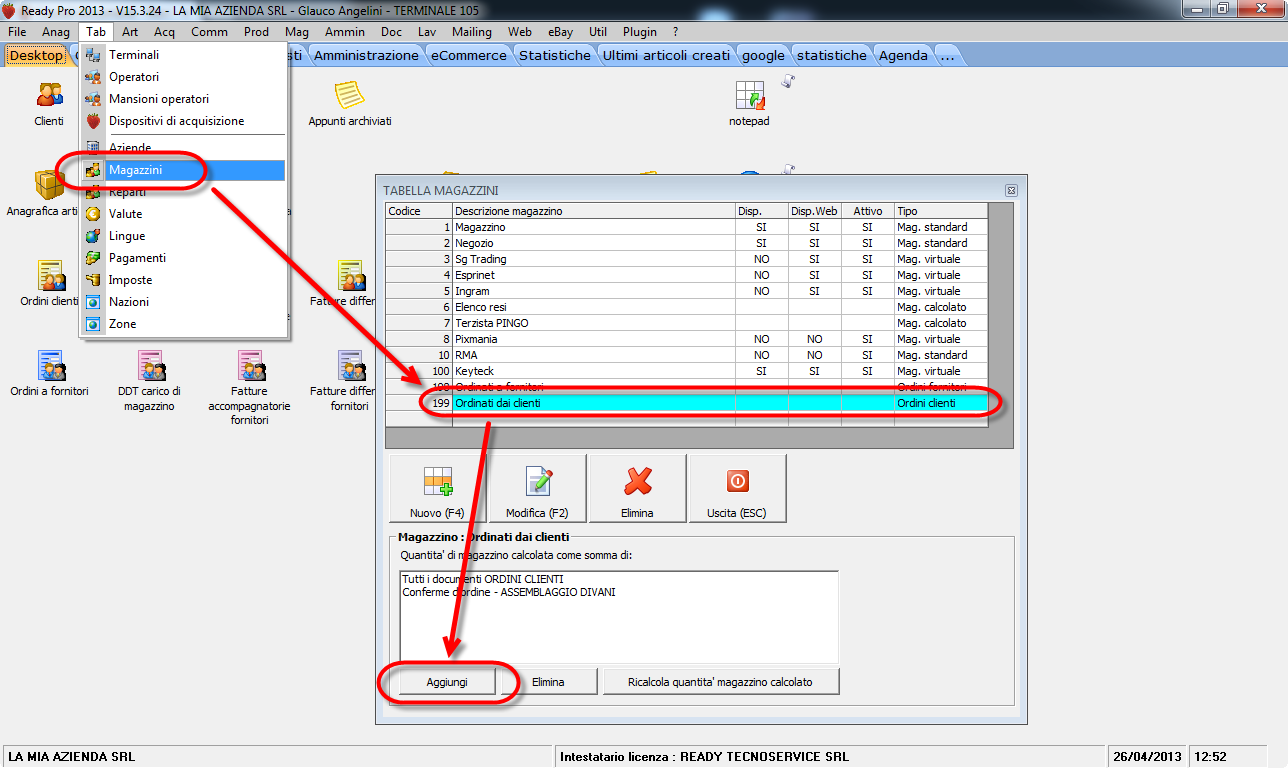Screen dimensions: 1288x768
Task: Open Fatture accompagnatorie fornitori icon
Action: pyautogui.click(x=250, y=387)
